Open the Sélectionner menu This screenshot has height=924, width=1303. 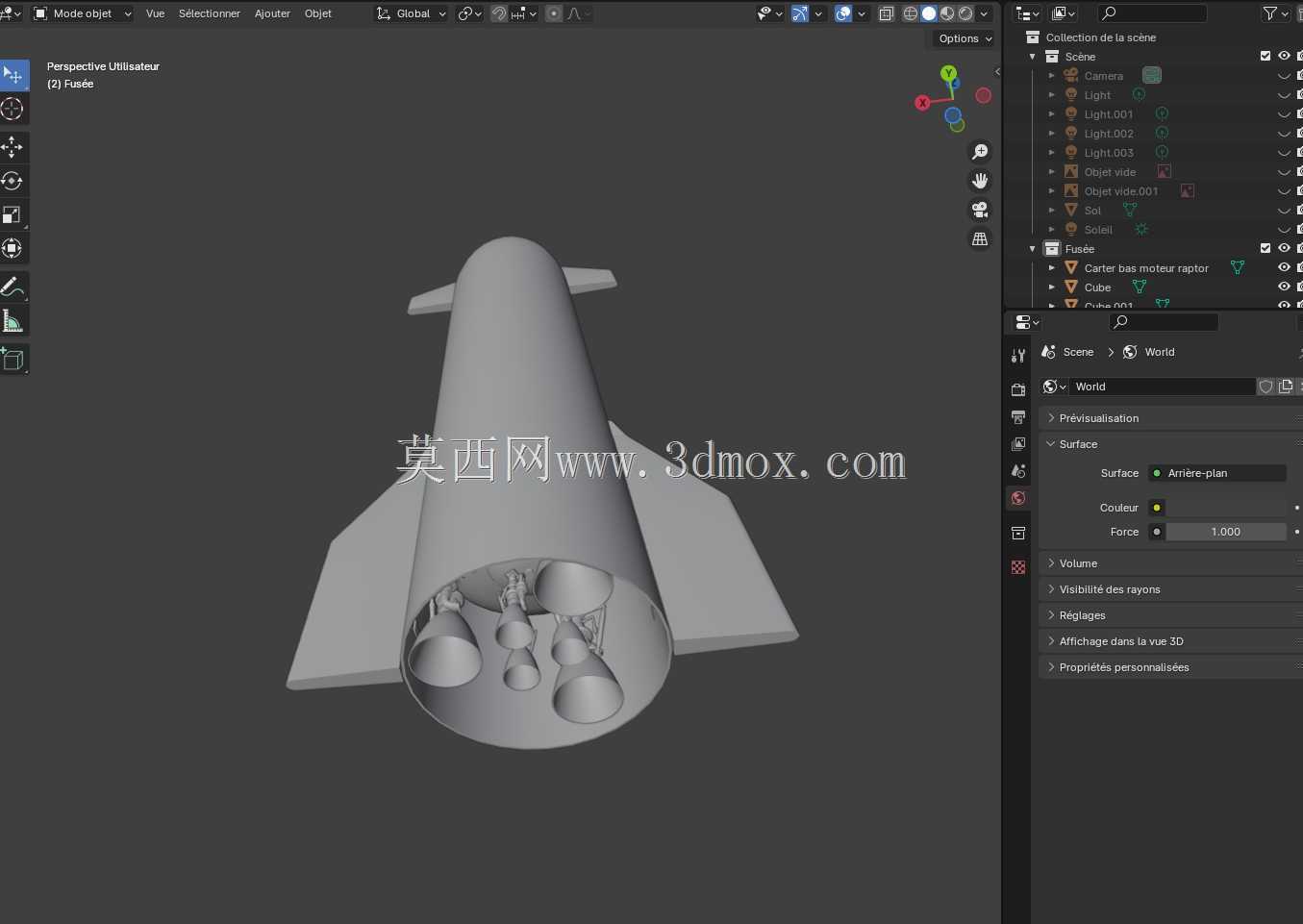[210, 13]
